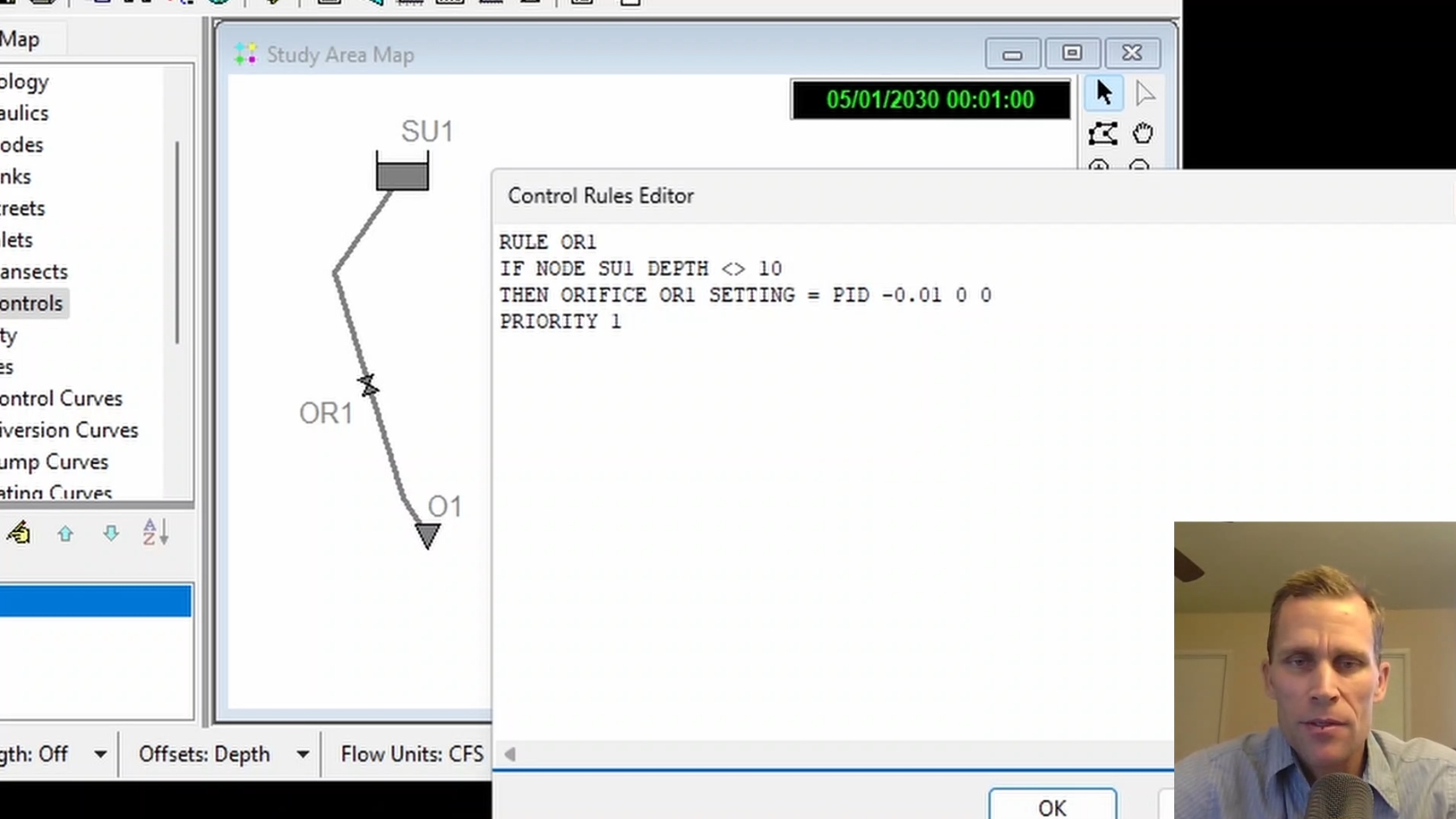Select storage unit SU1 on the map
The width and height of the screenshot is (1456, 819).
403,171
